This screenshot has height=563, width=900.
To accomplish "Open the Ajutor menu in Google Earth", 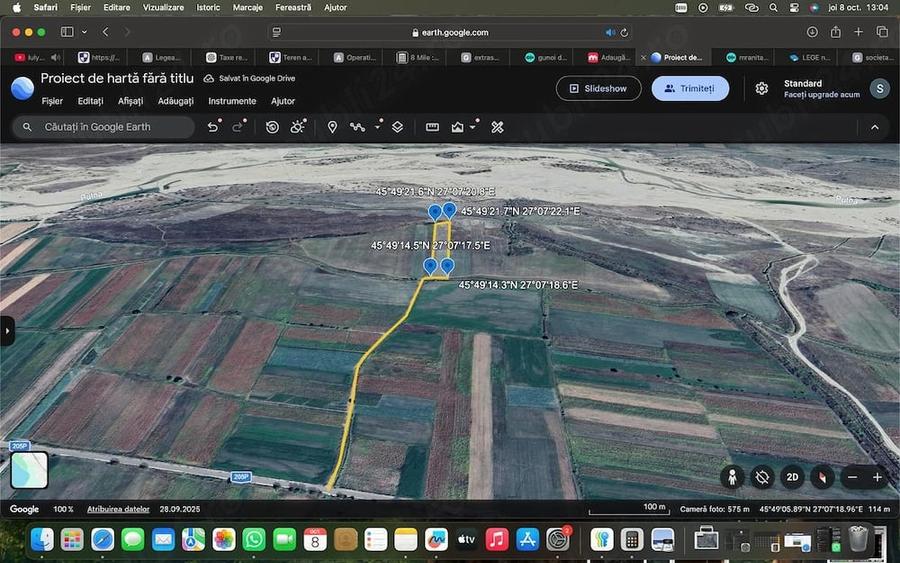I will coord(283,101).
